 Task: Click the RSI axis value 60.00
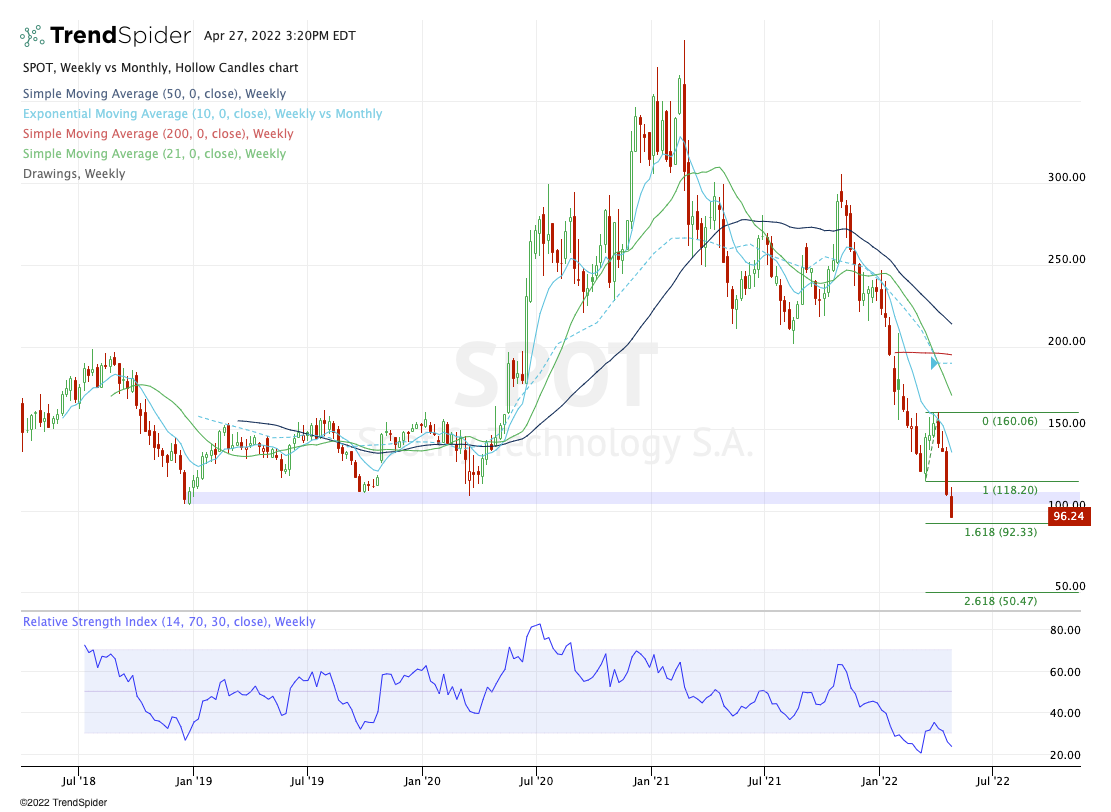[1065, 672]
